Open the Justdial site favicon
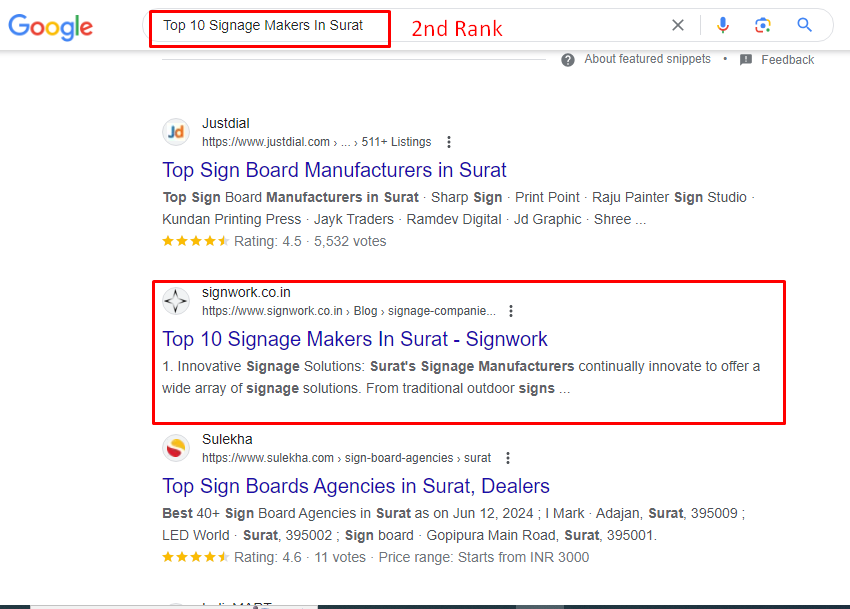This screenshot has height=609, width=850. [176, 132]
